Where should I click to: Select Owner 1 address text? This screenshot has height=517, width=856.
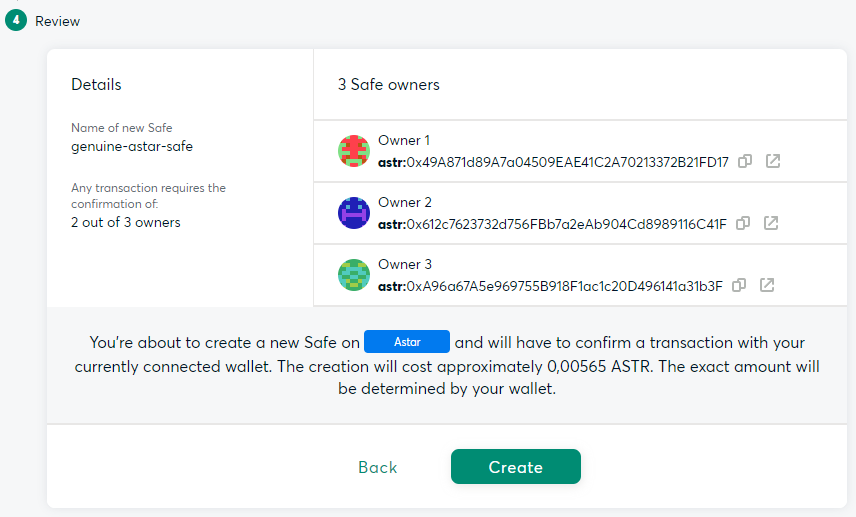coord(553,161)
